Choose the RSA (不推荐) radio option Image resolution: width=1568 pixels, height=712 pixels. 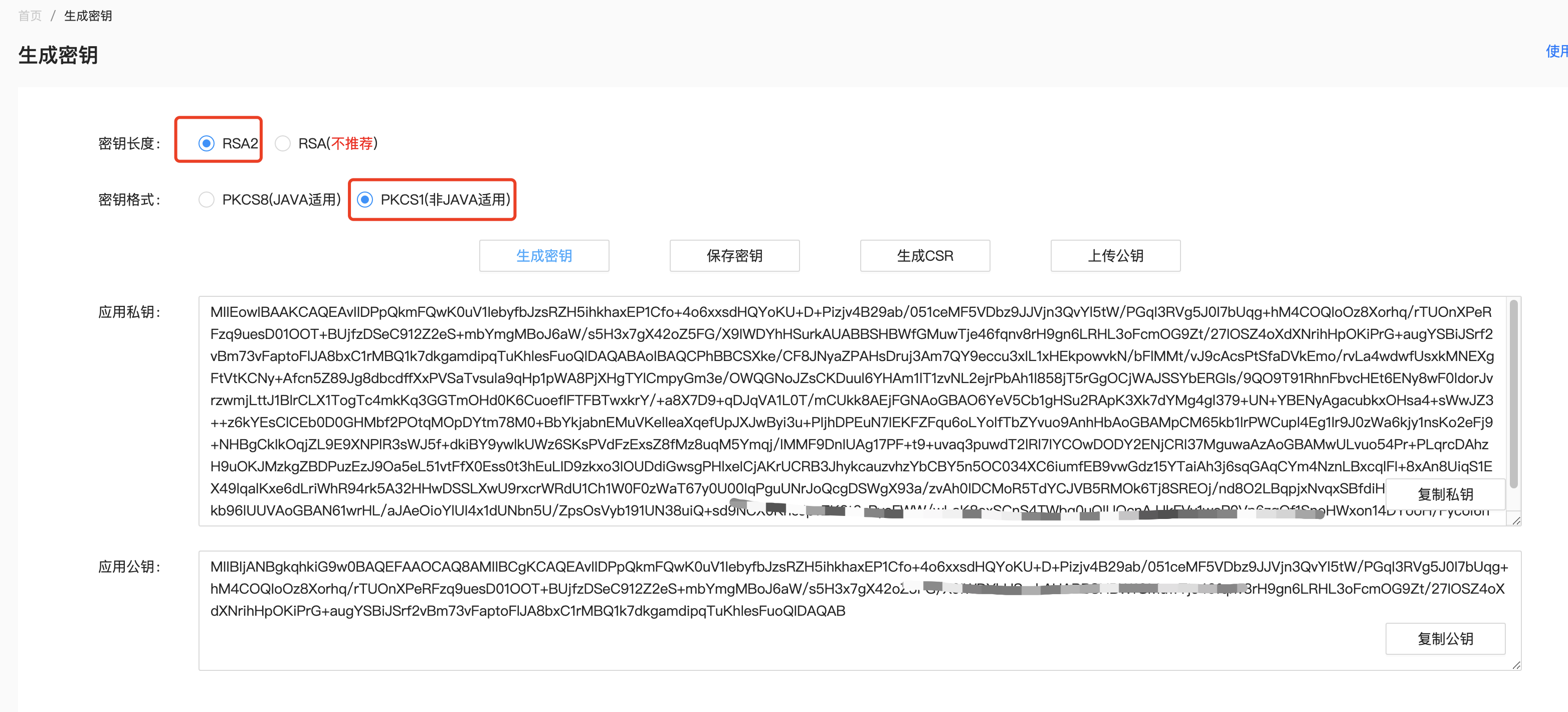click(282, 144)
